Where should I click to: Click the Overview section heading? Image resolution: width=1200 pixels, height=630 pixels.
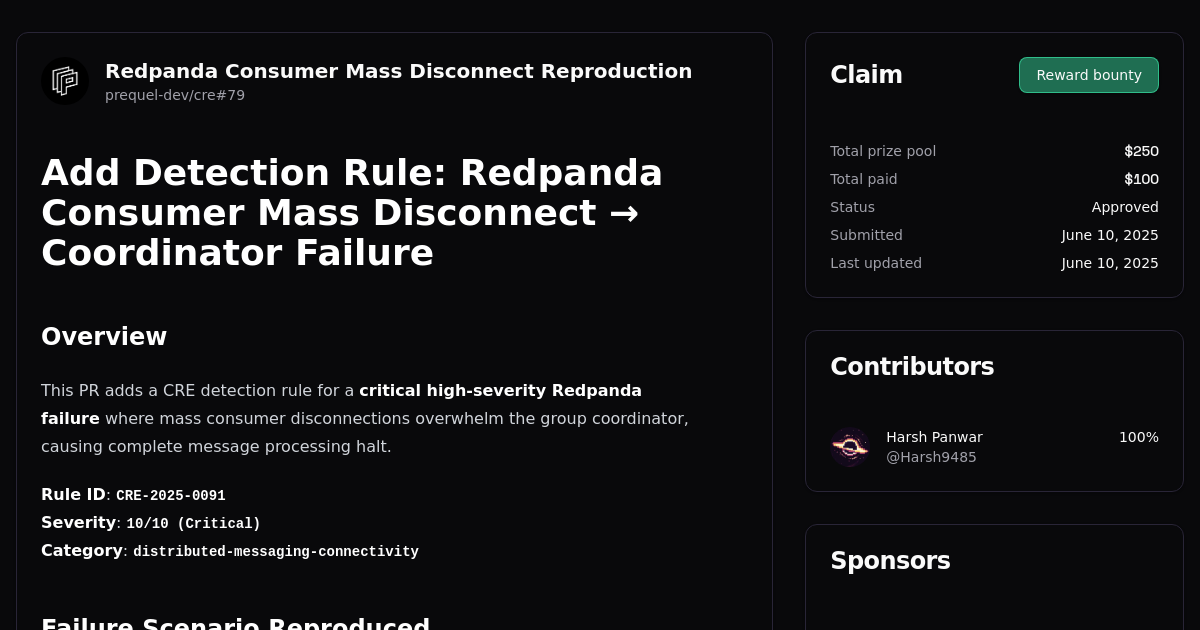(104, 336)
